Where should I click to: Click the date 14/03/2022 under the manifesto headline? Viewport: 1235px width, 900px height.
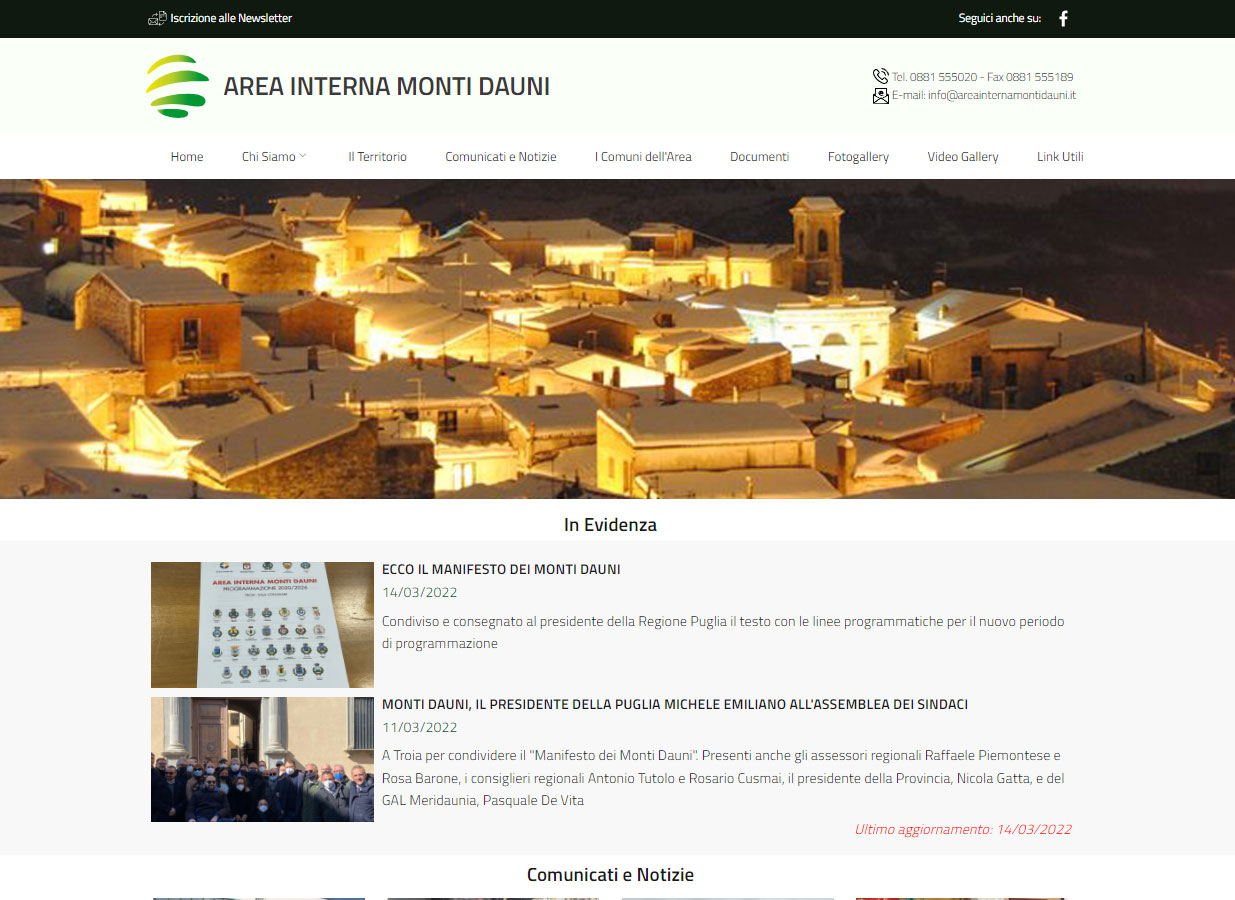[419, 593]
